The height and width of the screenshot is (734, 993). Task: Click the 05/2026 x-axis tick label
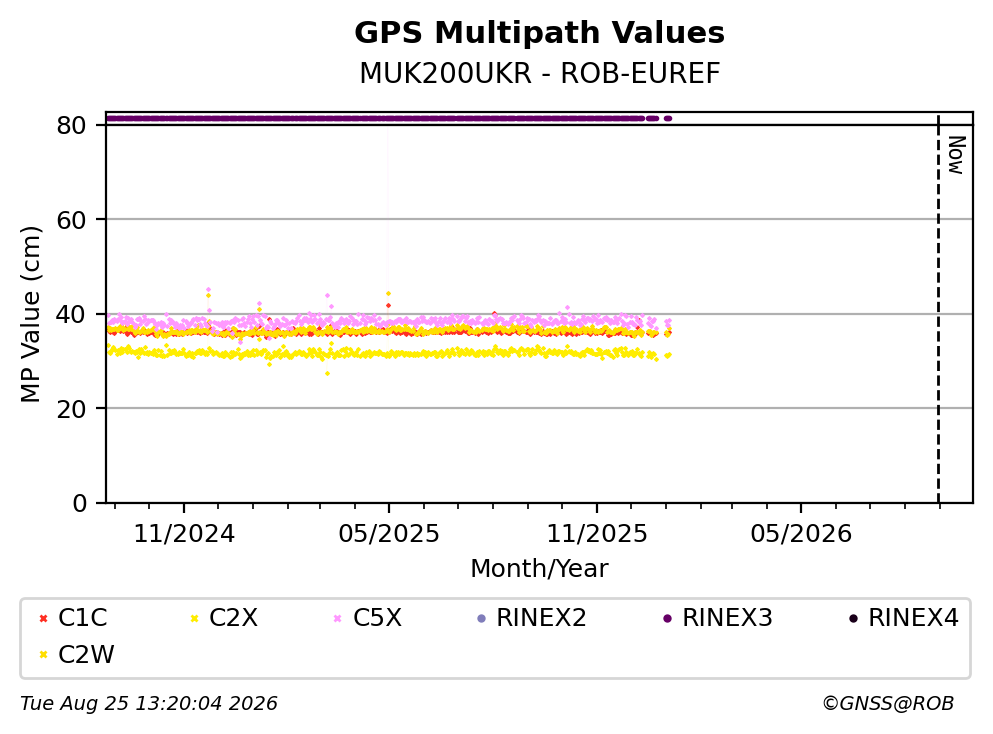(x=801, y=534)
